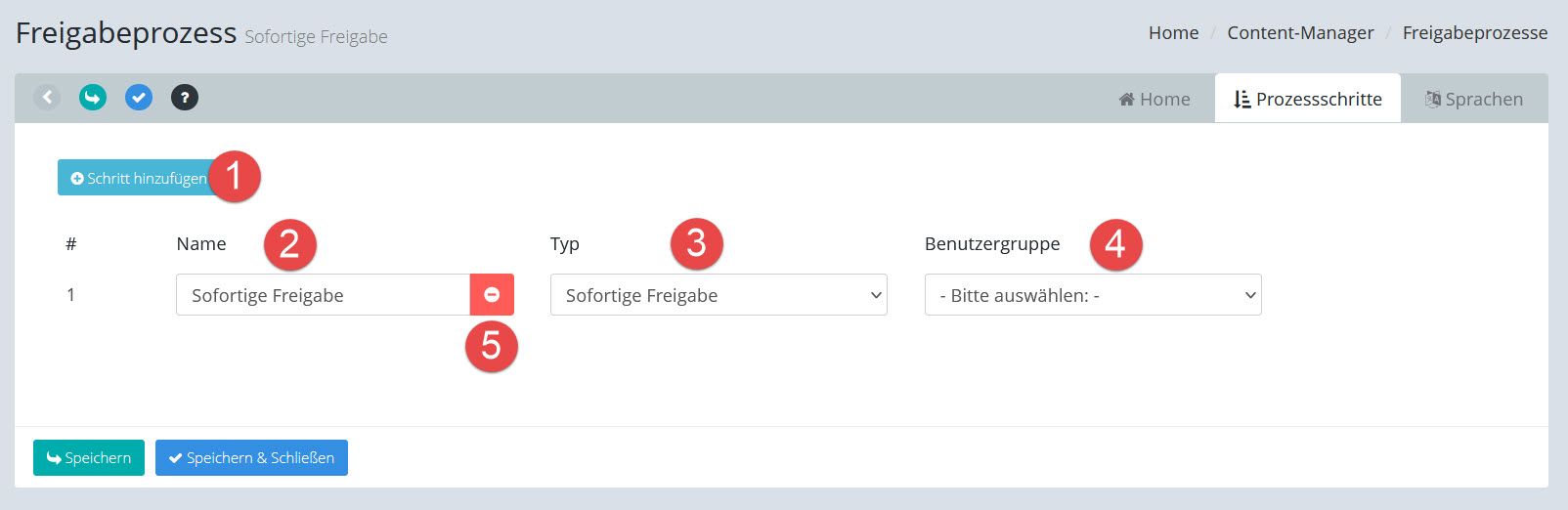Click the red number 3 annotation marker
Image resolution: width=1568 pixels, height=510 pixels.
(696, 244)
